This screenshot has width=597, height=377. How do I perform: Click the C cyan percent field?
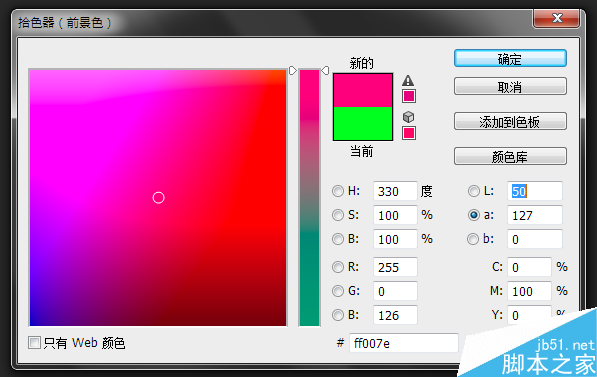click(x=529, y=267)
